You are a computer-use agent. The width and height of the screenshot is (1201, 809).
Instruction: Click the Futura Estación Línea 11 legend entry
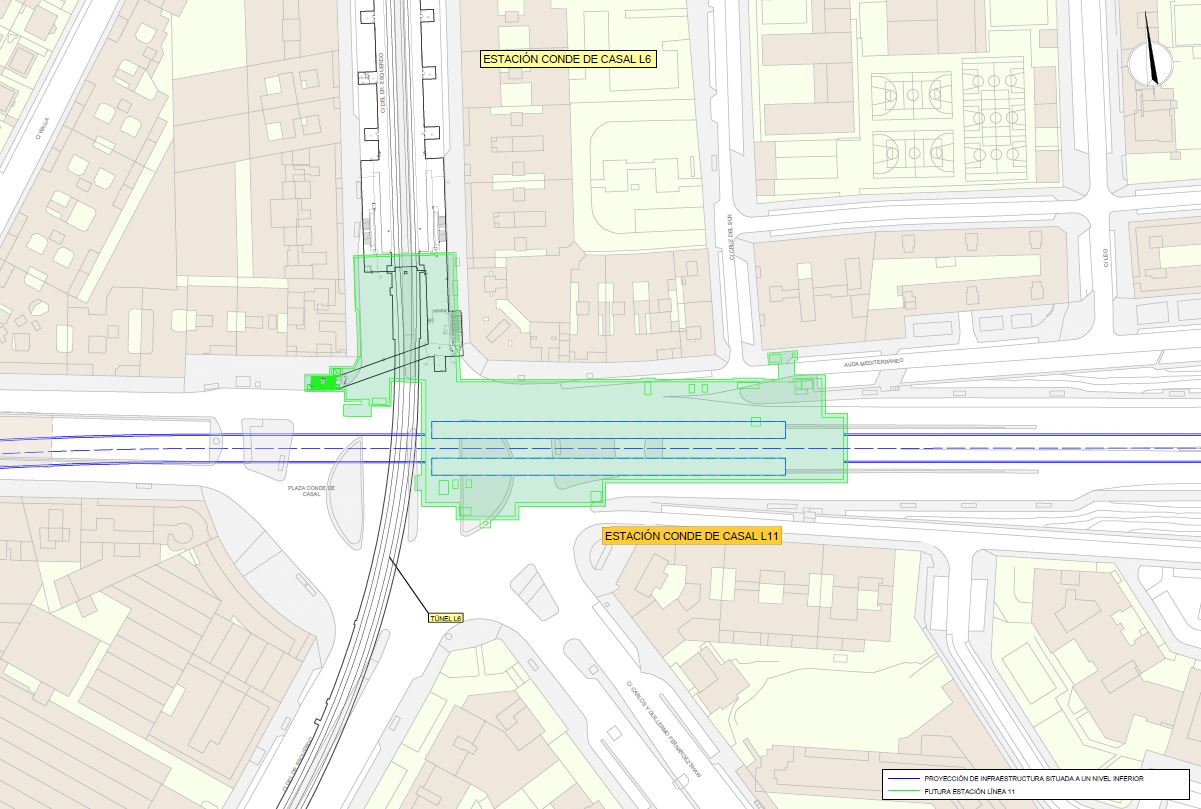tap(989, 791)
